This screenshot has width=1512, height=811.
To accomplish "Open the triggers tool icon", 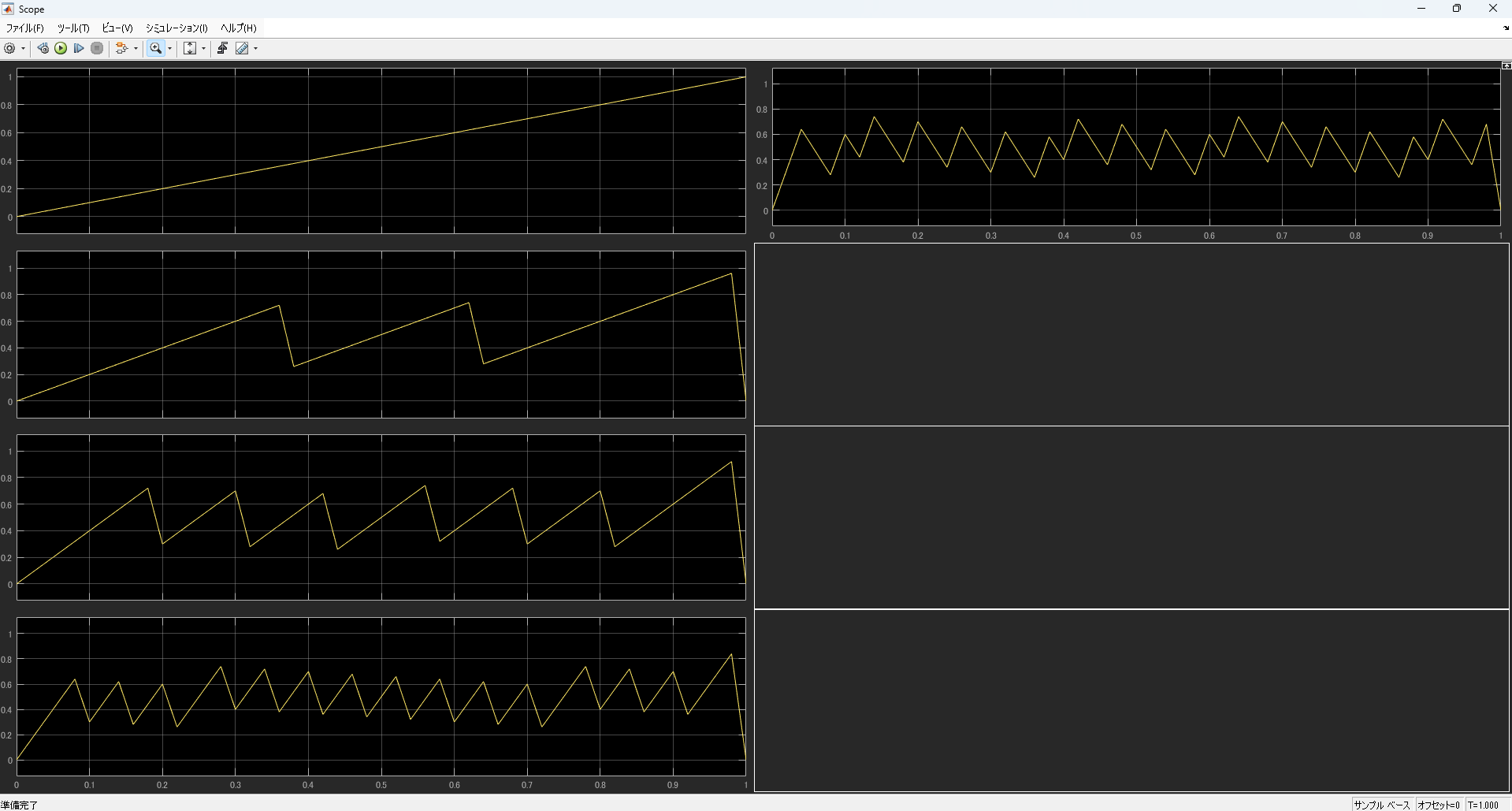I will coord(222,48).
